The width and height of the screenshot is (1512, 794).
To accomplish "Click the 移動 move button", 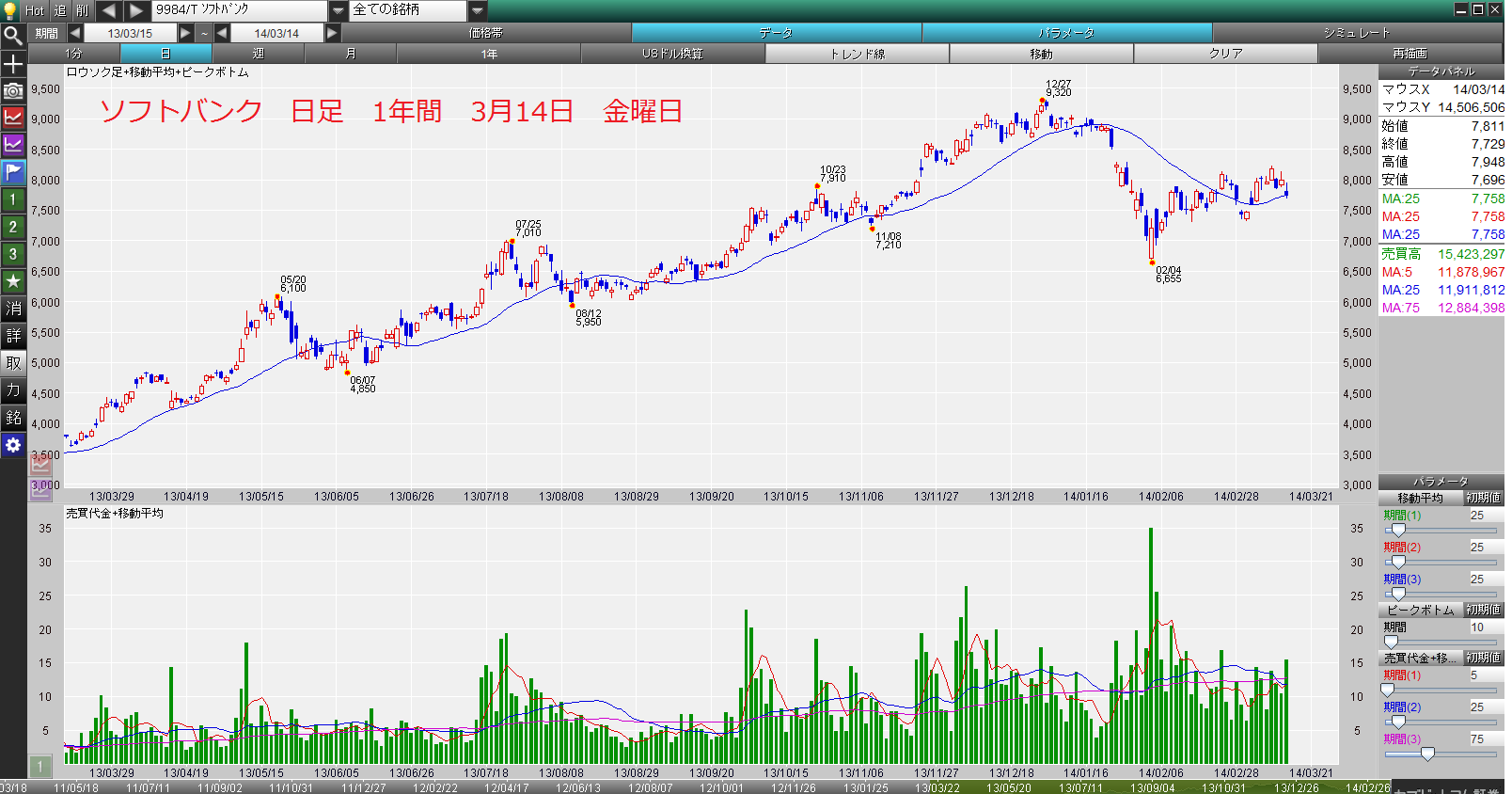I will point(1042,54).
